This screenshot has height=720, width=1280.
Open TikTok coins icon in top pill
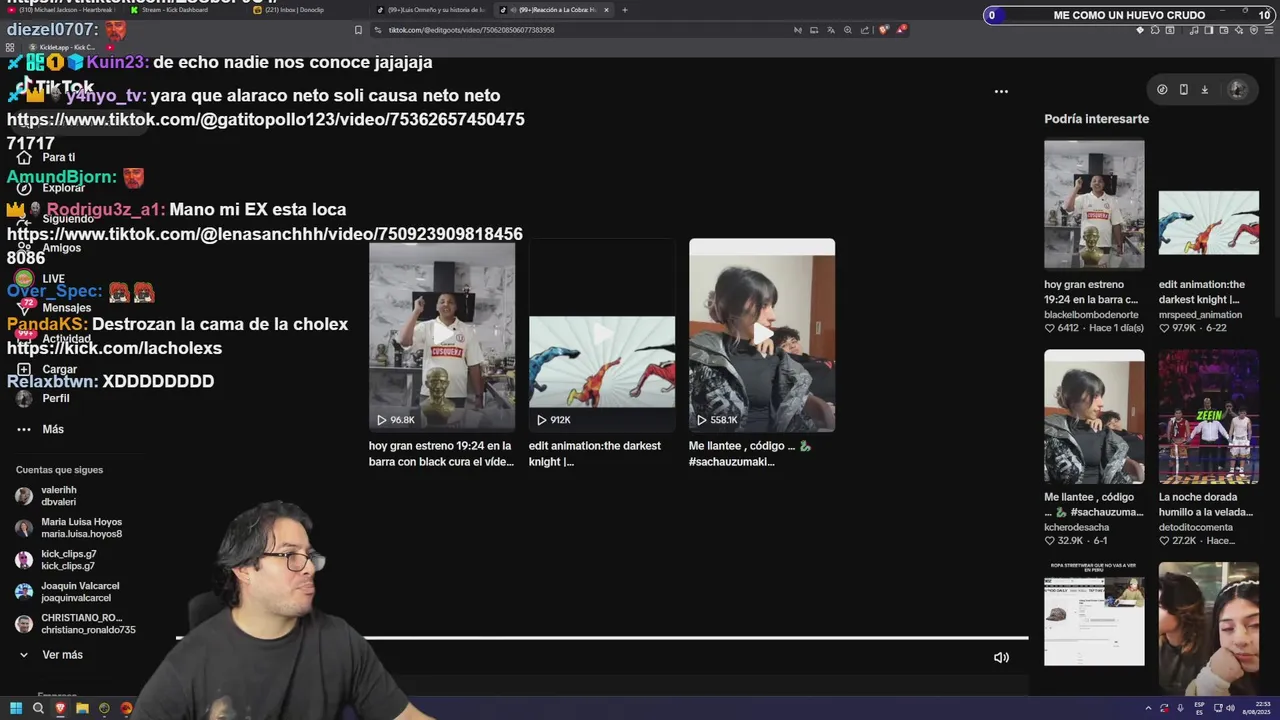point(1162,89)
